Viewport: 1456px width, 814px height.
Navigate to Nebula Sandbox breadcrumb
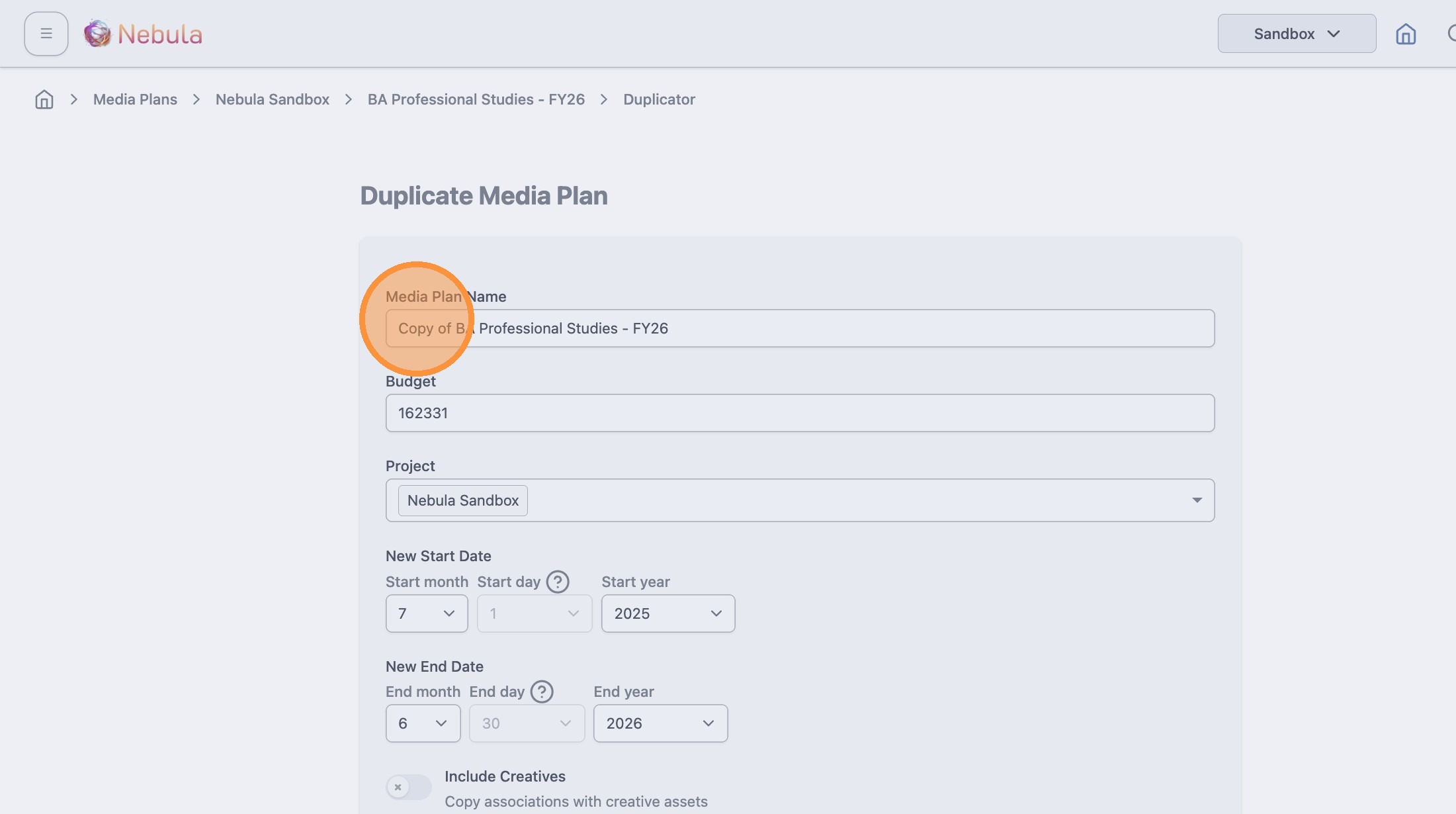(273, 99)
